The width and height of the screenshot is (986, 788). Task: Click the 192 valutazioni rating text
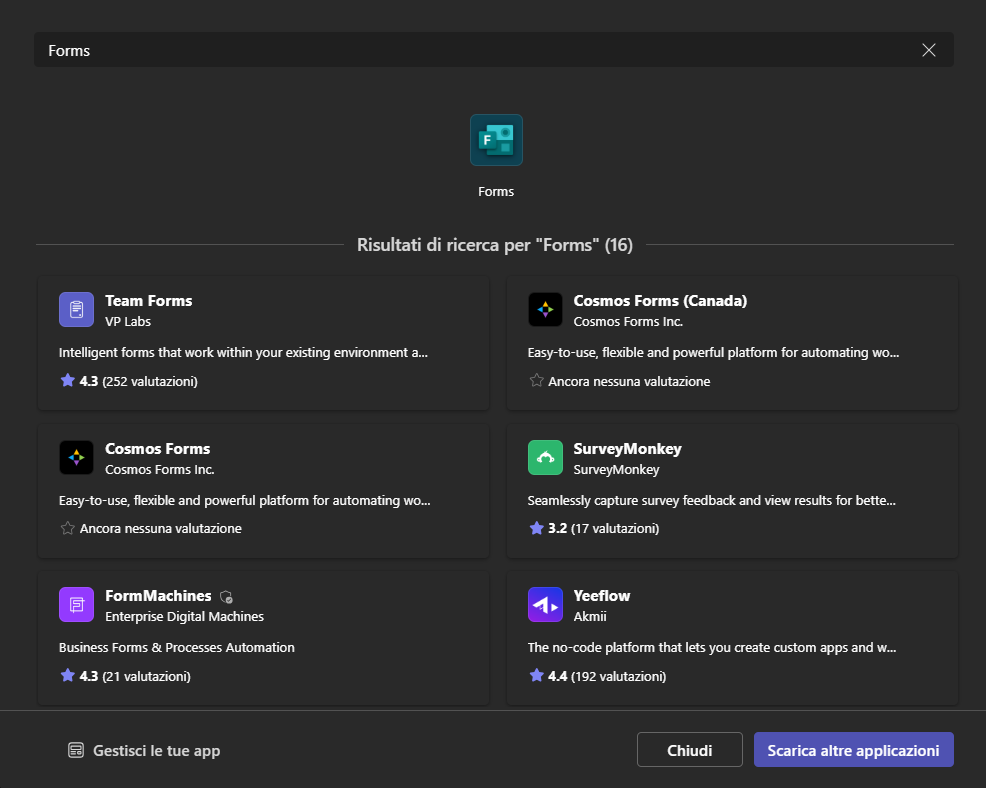pyautogui.click(x=618, y=676)
